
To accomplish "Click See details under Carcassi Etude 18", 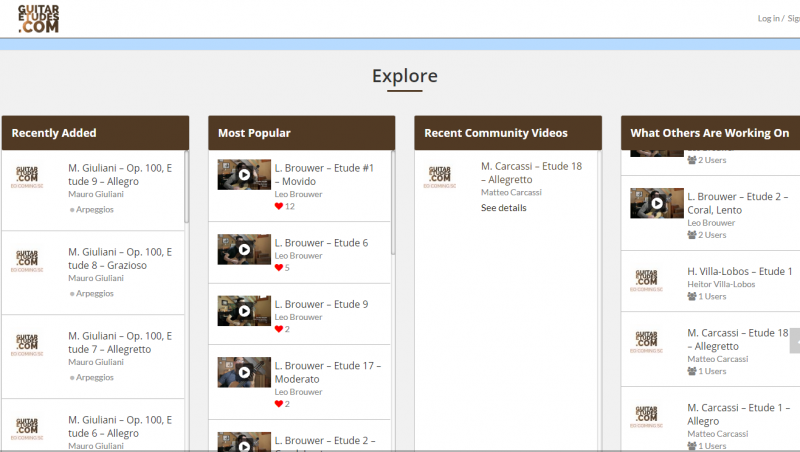I will tap(504, 208).
